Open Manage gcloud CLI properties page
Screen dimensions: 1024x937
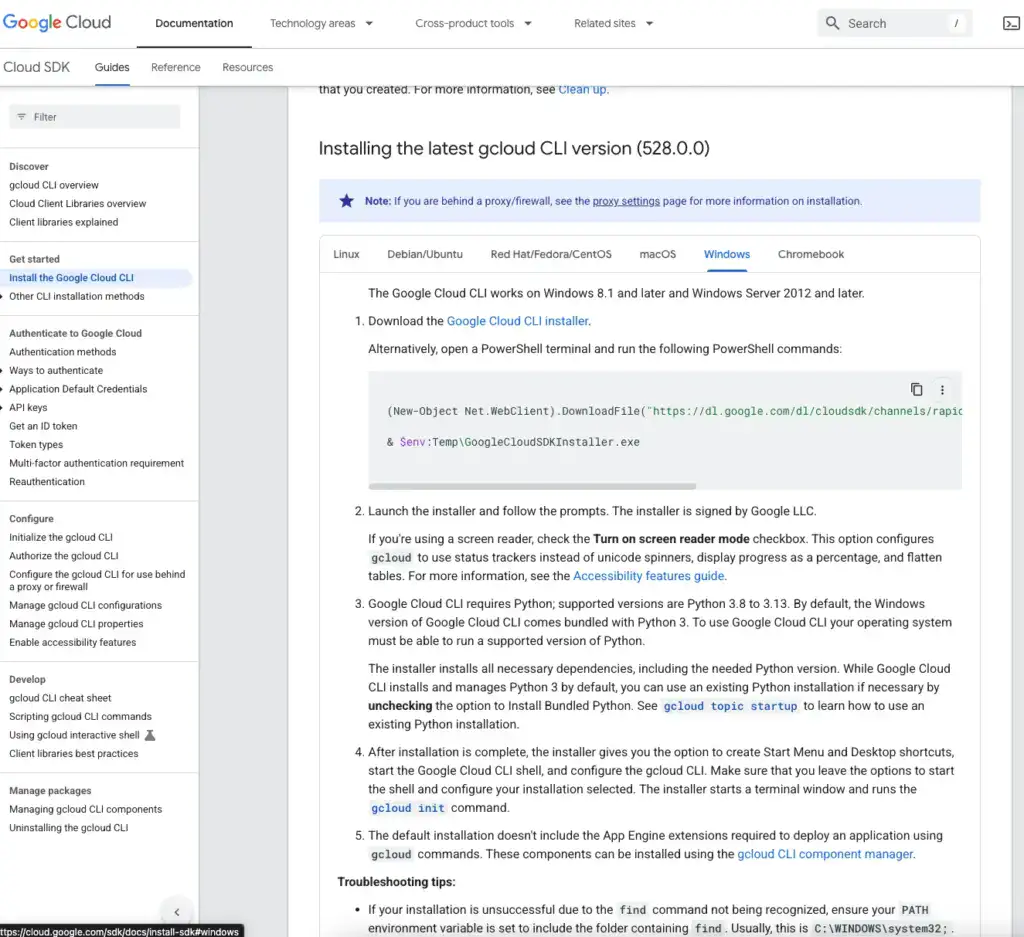click(76, 624)
